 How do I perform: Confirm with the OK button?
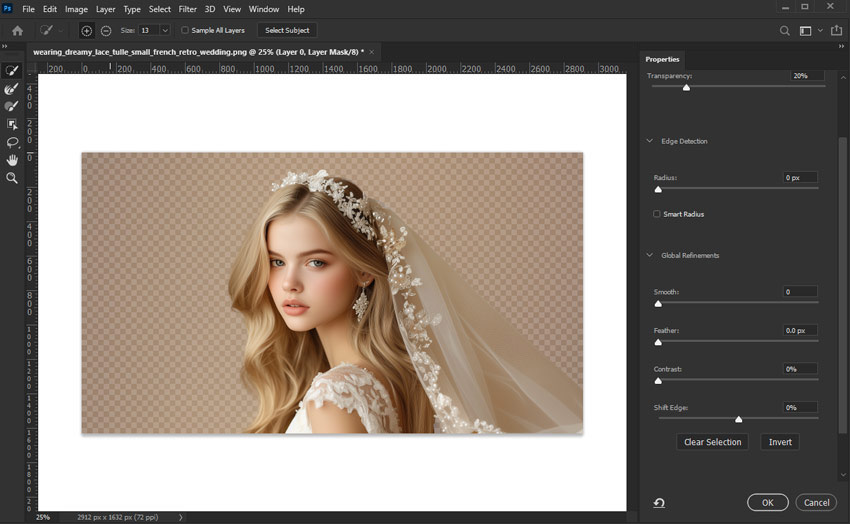point(768,503)
